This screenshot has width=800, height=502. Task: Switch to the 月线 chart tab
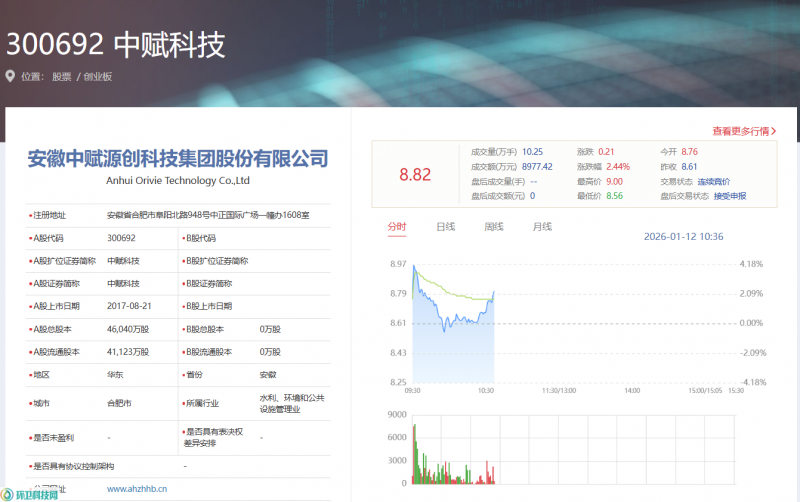point(542,227)
